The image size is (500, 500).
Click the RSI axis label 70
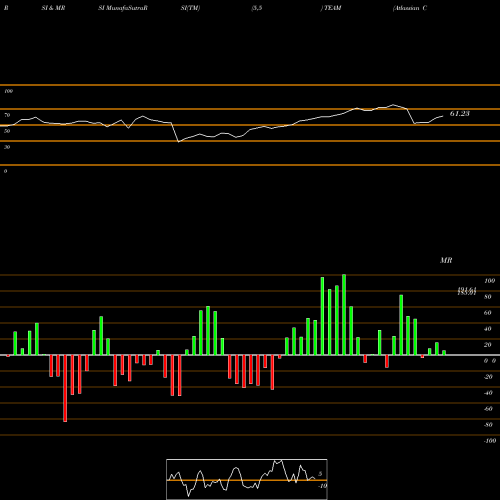point(7,115)
